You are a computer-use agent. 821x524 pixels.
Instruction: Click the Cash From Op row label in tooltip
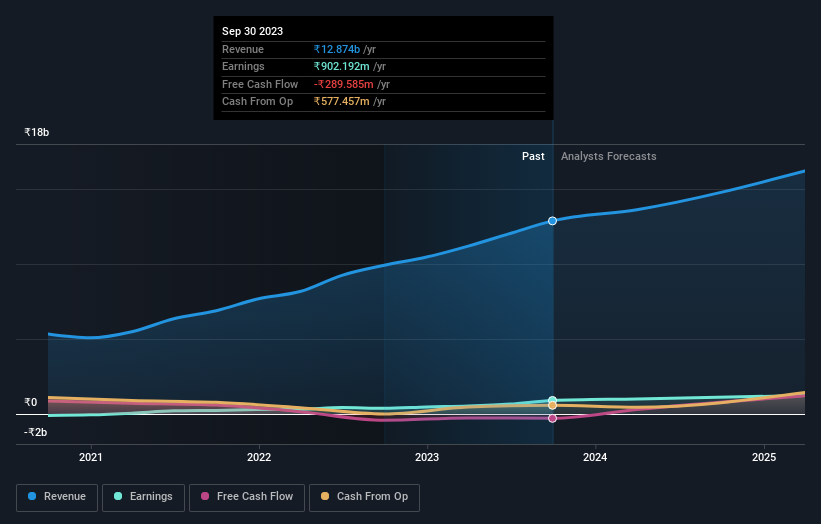click(257, 102)
